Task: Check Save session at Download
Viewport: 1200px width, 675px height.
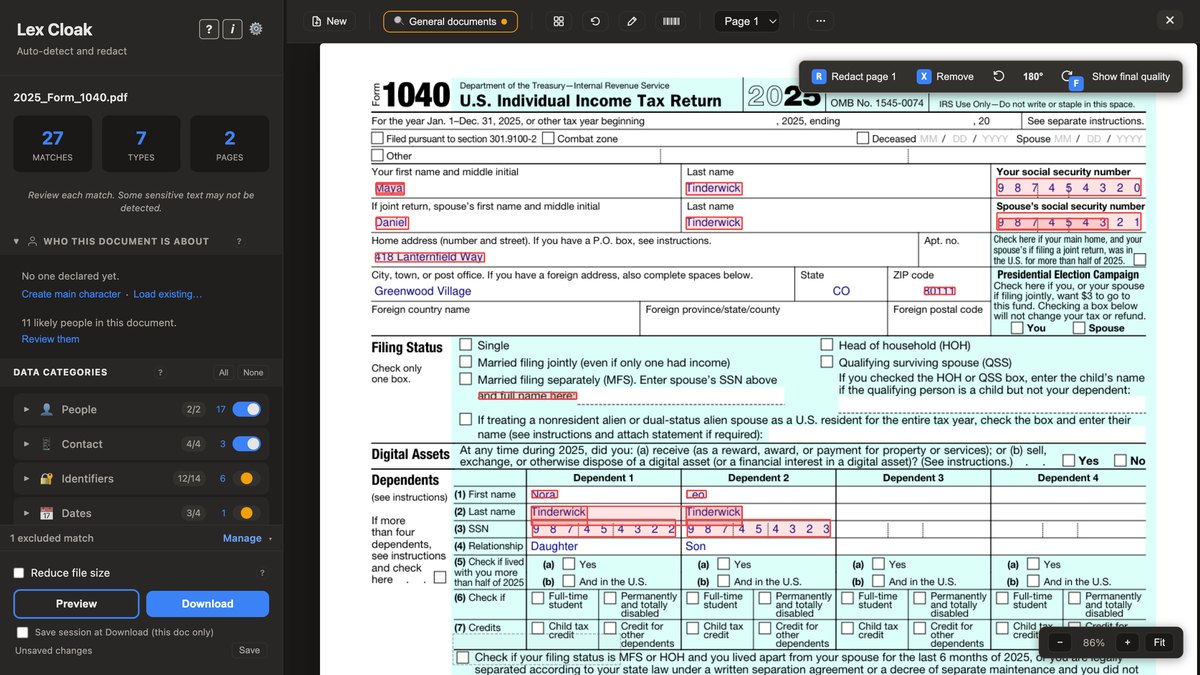Action: pos(23,632)
